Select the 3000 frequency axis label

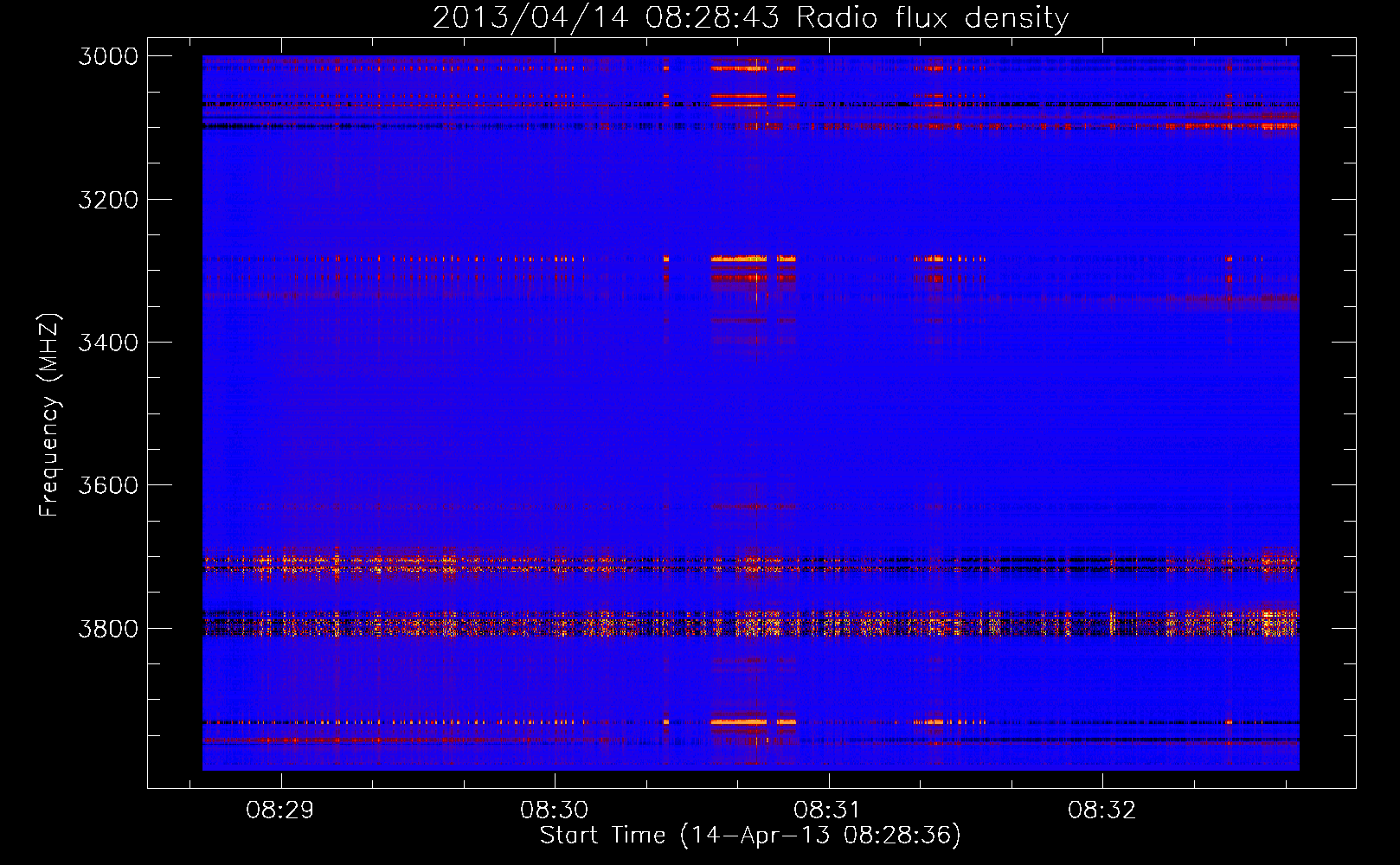click(108, 56)
